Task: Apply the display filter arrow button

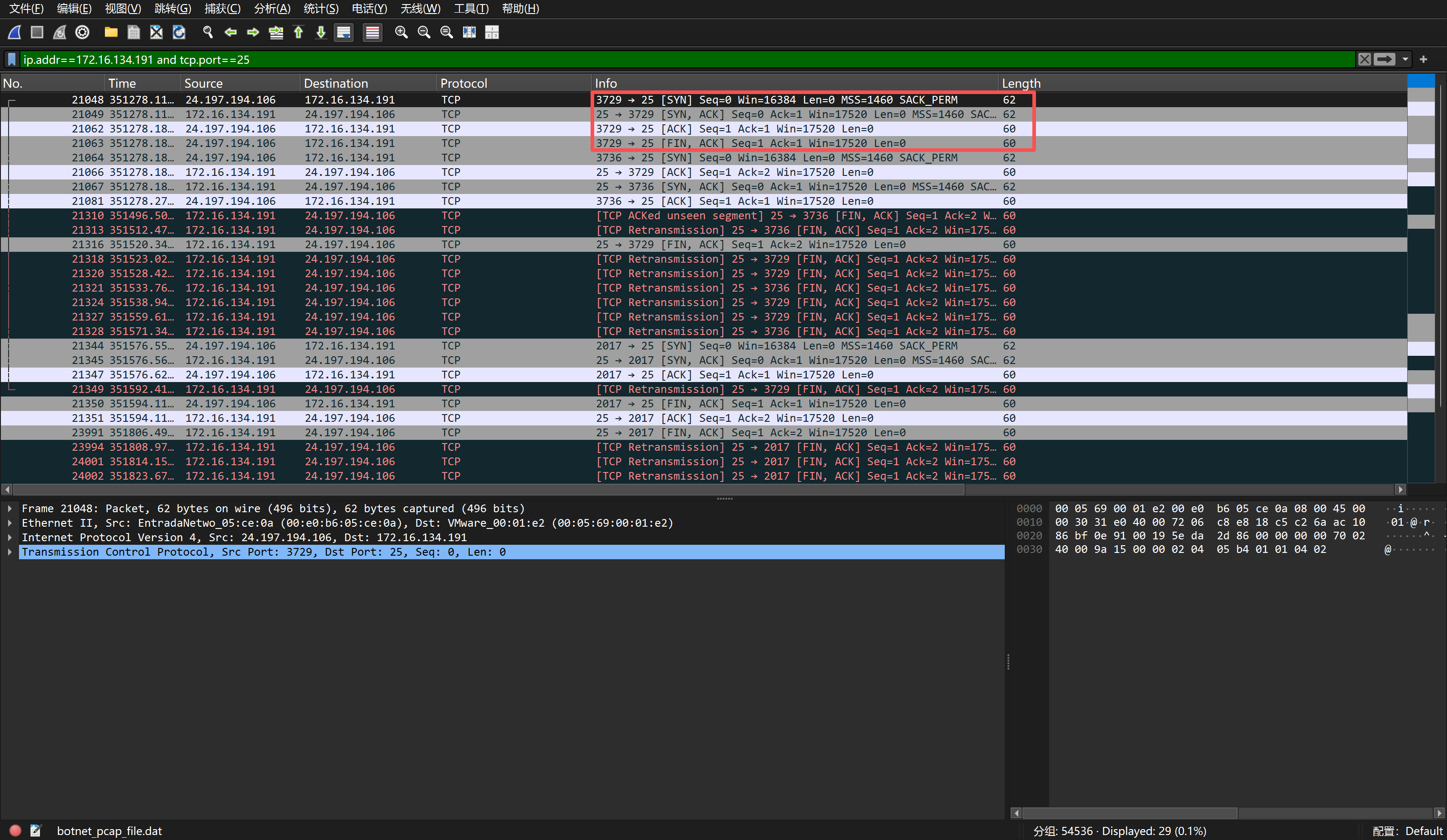Action: coord(1384,59)
